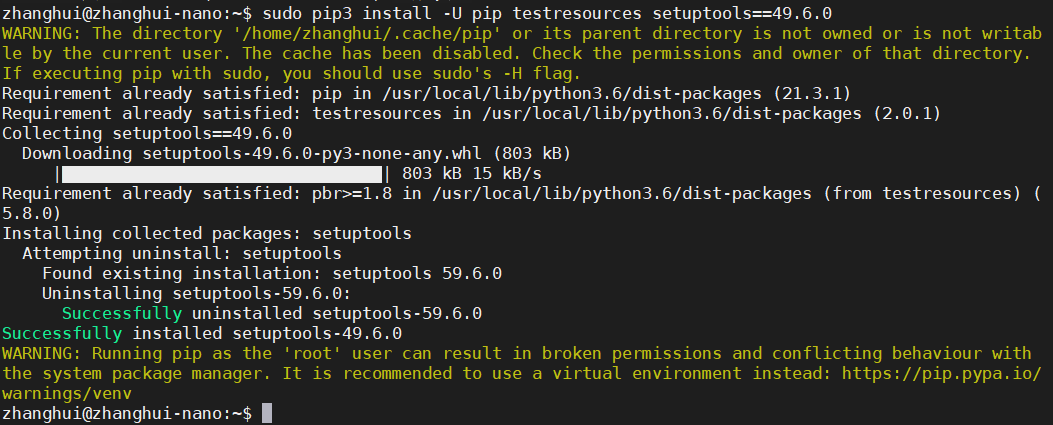
Task: Click the green "Successfully" before "installed setuptools-49.6.0"
Action: click(x=62, y=333)
